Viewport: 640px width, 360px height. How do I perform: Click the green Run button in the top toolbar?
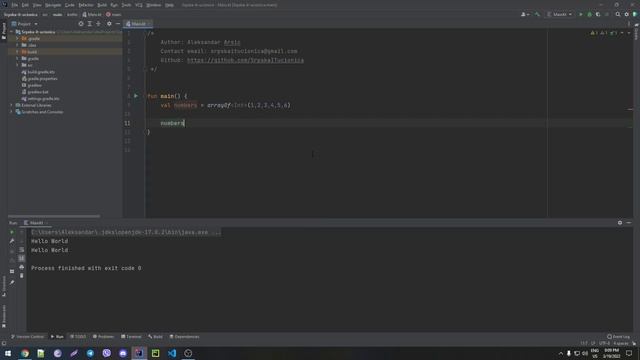(581, 14)
